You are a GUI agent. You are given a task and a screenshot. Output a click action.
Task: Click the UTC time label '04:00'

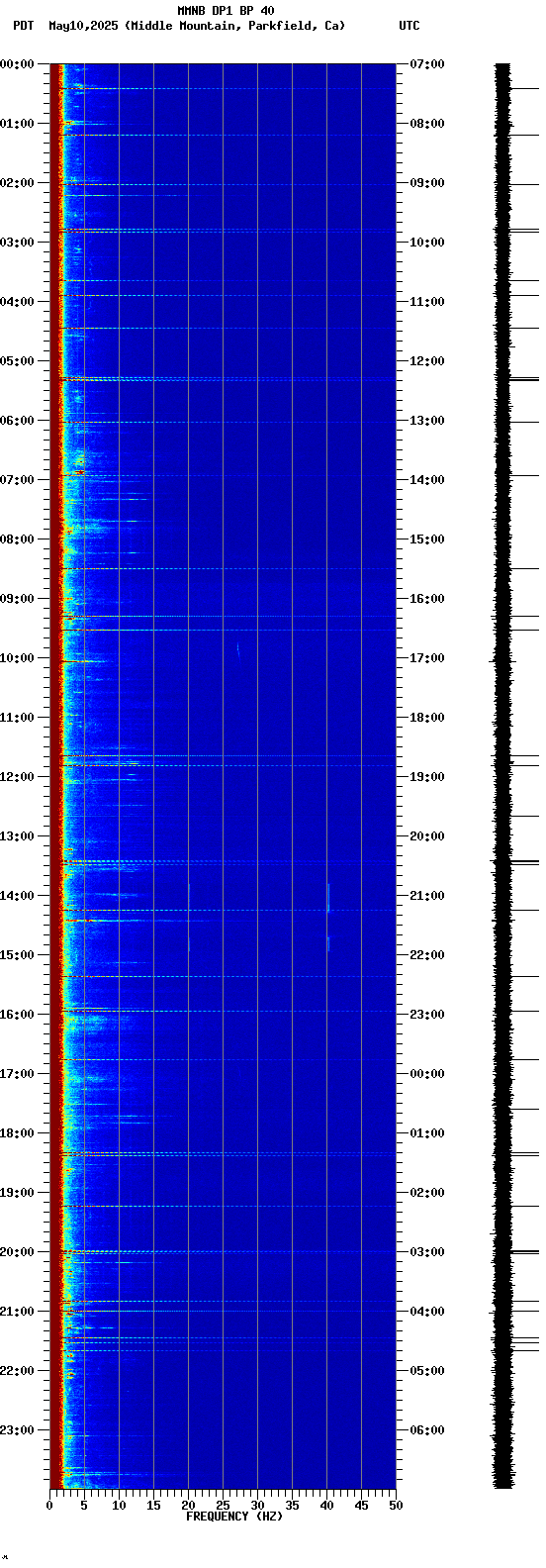click(427, 1312)
